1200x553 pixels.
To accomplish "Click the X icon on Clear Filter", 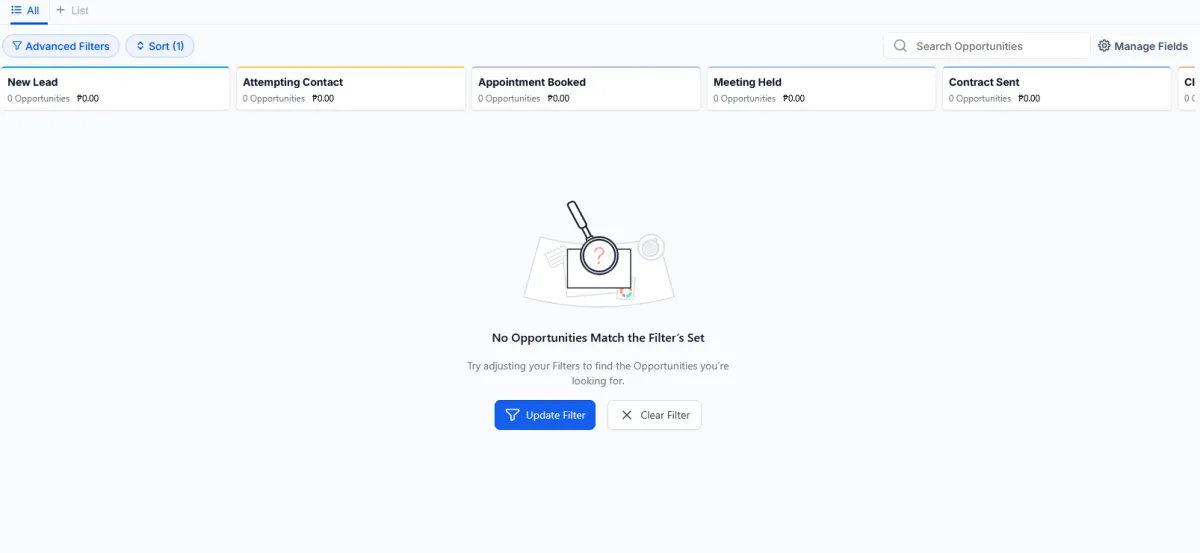I will click(x=627, y=415).
